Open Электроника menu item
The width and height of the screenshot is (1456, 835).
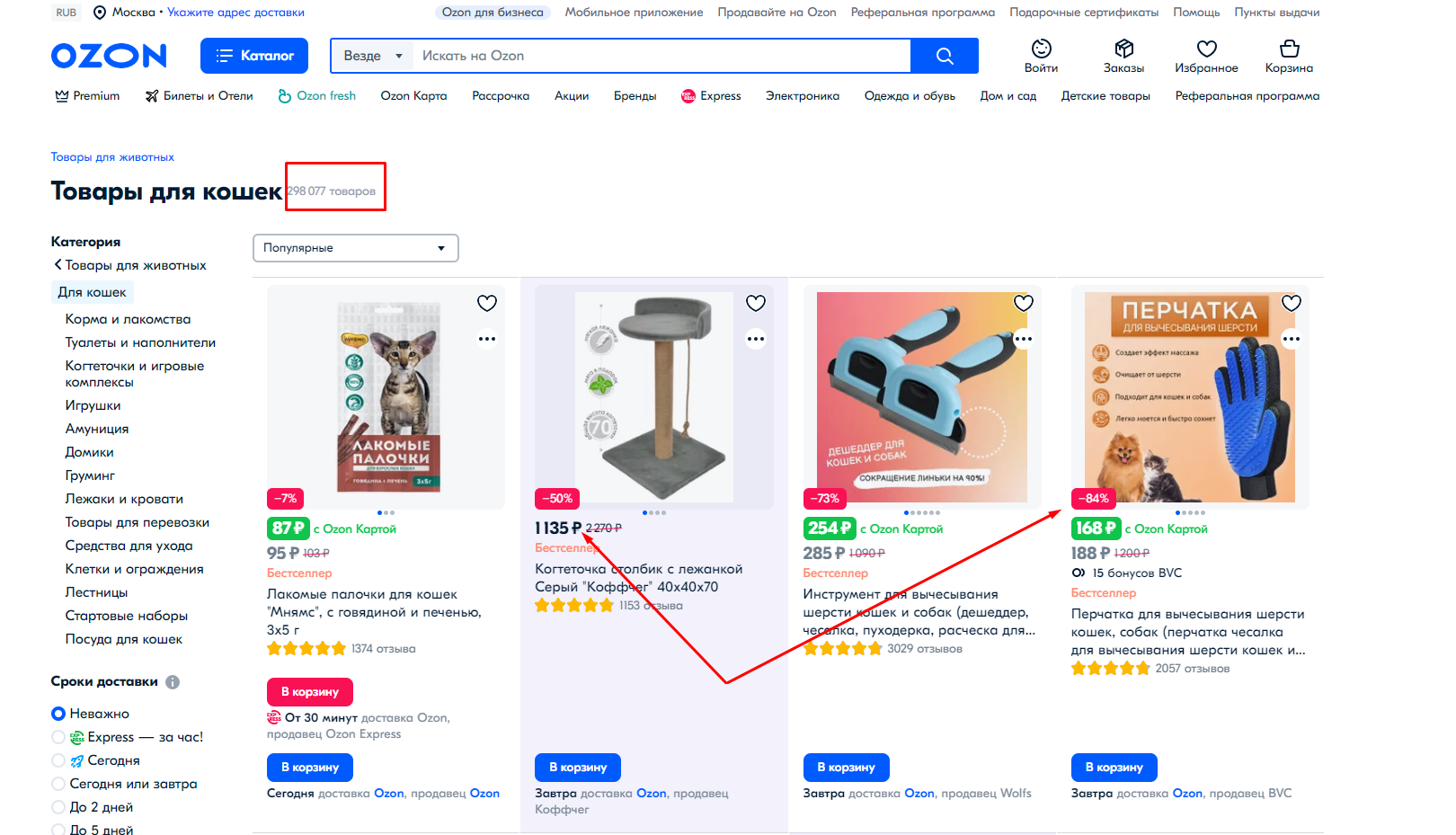(803, 96)
